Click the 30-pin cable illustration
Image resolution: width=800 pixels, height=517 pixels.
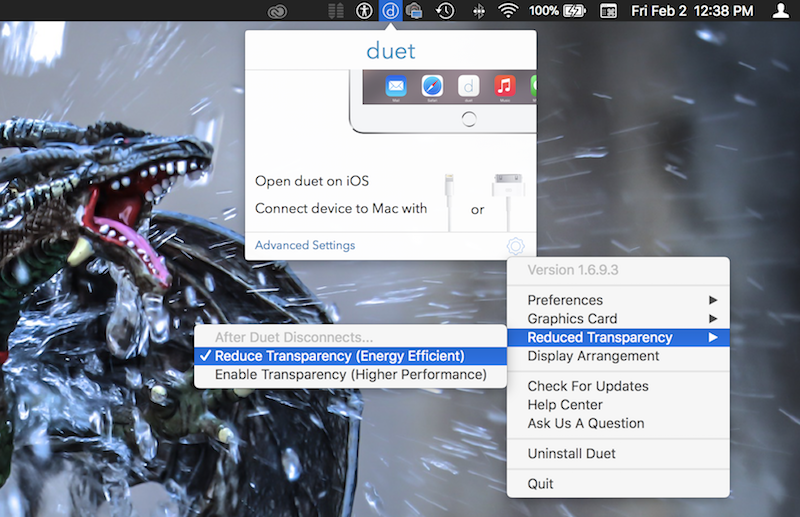[508, 202]
